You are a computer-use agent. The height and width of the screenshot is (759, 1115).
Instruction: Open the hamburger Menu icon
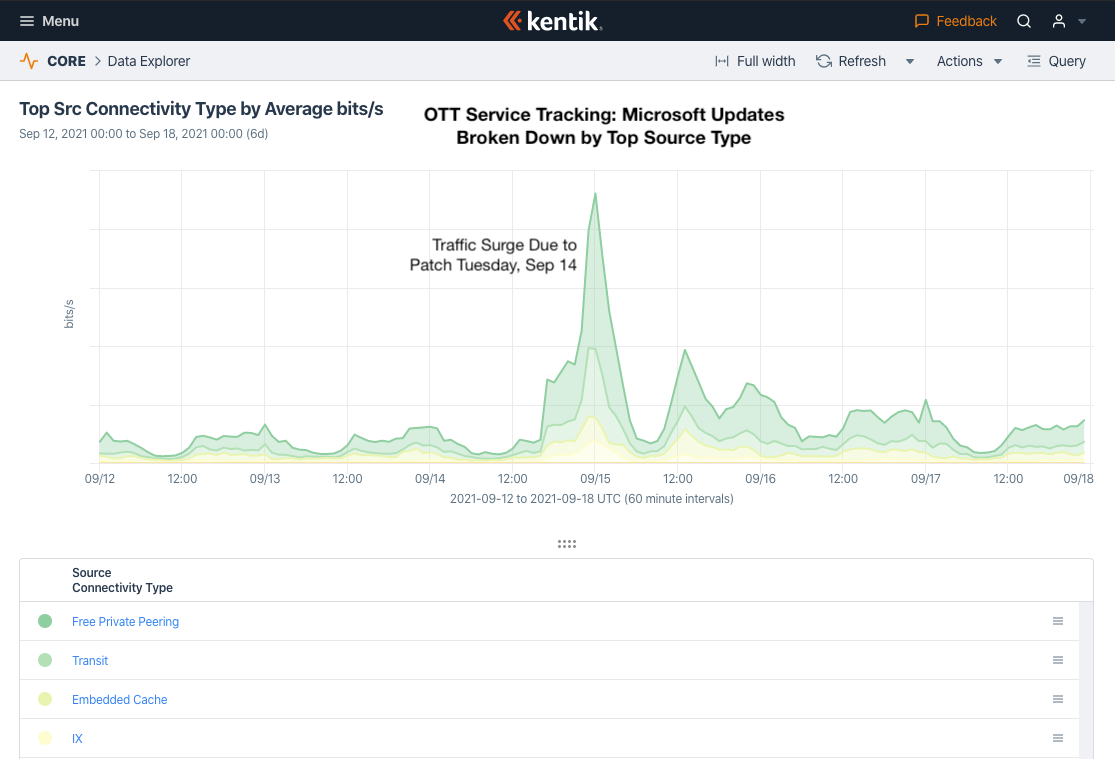[x=27, y=21]
